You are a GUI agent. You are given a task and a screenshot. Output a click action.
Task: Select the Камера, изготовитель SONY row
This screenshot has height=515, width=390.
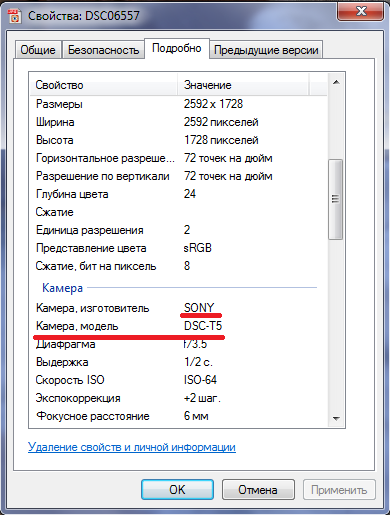click(x=178, y=308)
